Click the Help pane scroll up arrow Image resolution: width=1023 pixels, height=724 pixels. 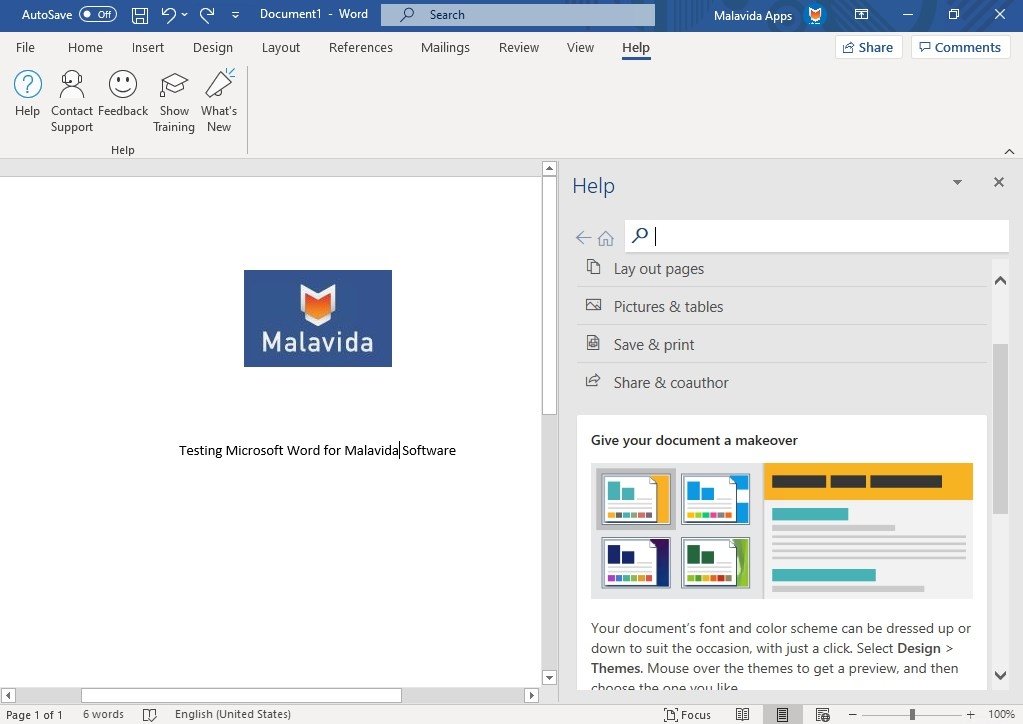click(1000, 280)
